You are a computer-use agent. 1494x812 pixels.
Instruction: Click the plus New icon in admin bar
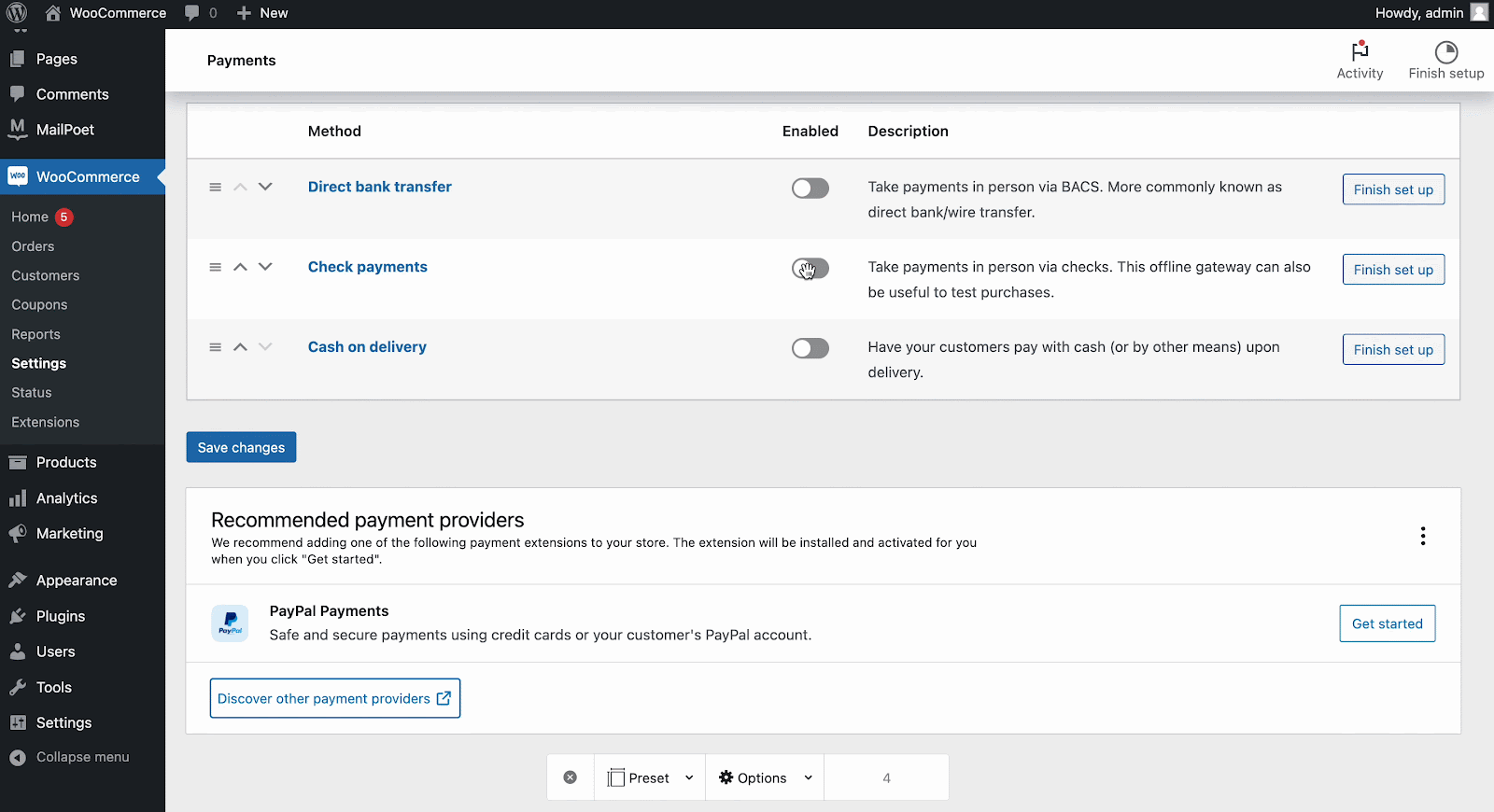tap(244, 13)
